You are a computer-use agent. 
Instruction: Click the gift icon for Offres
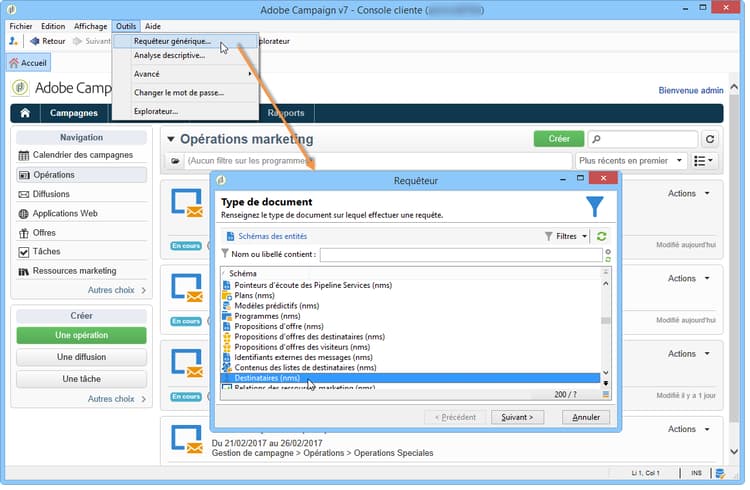click(23, 234)
